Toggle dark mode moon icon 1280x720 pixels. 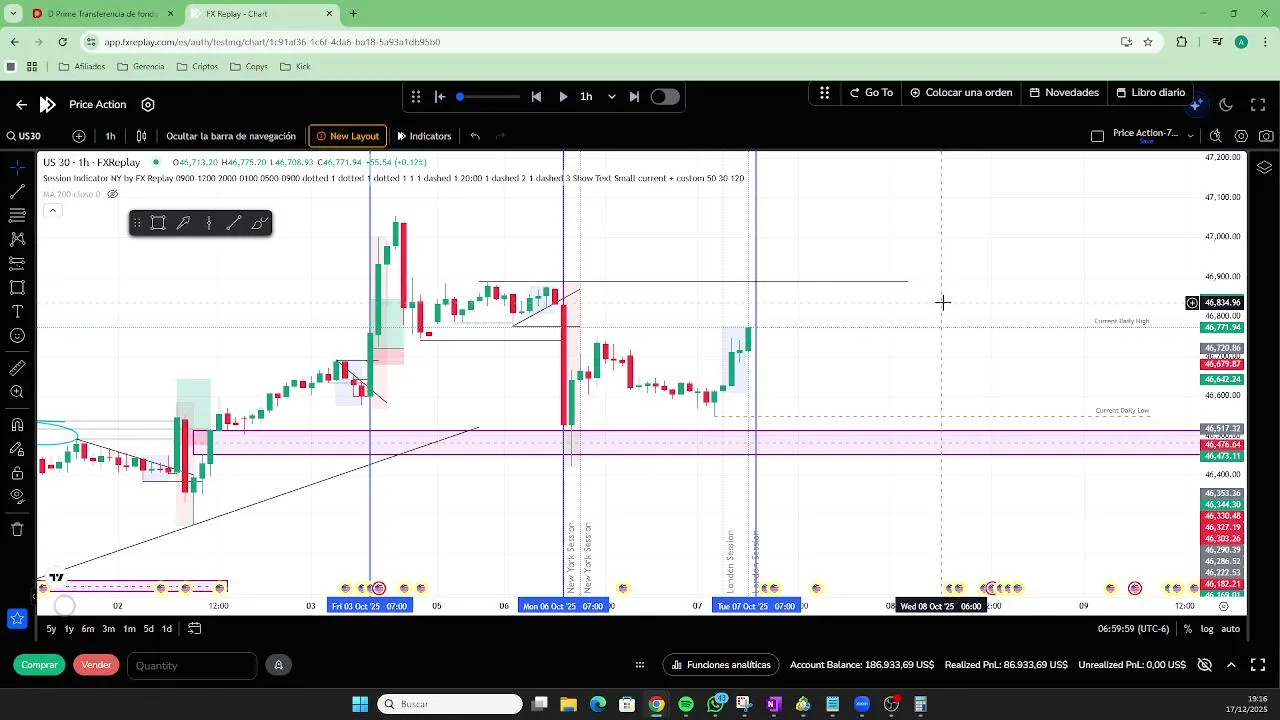click(1226, 104)
